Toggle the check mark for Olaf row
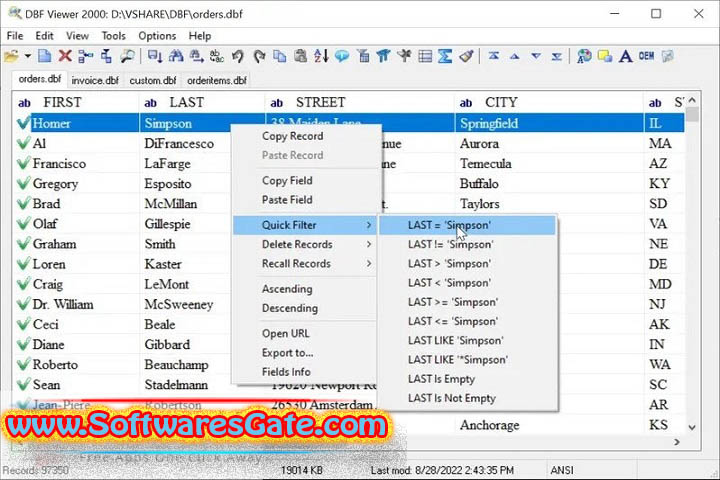Viewport: 720px width, 480px height. click(23, 224)
